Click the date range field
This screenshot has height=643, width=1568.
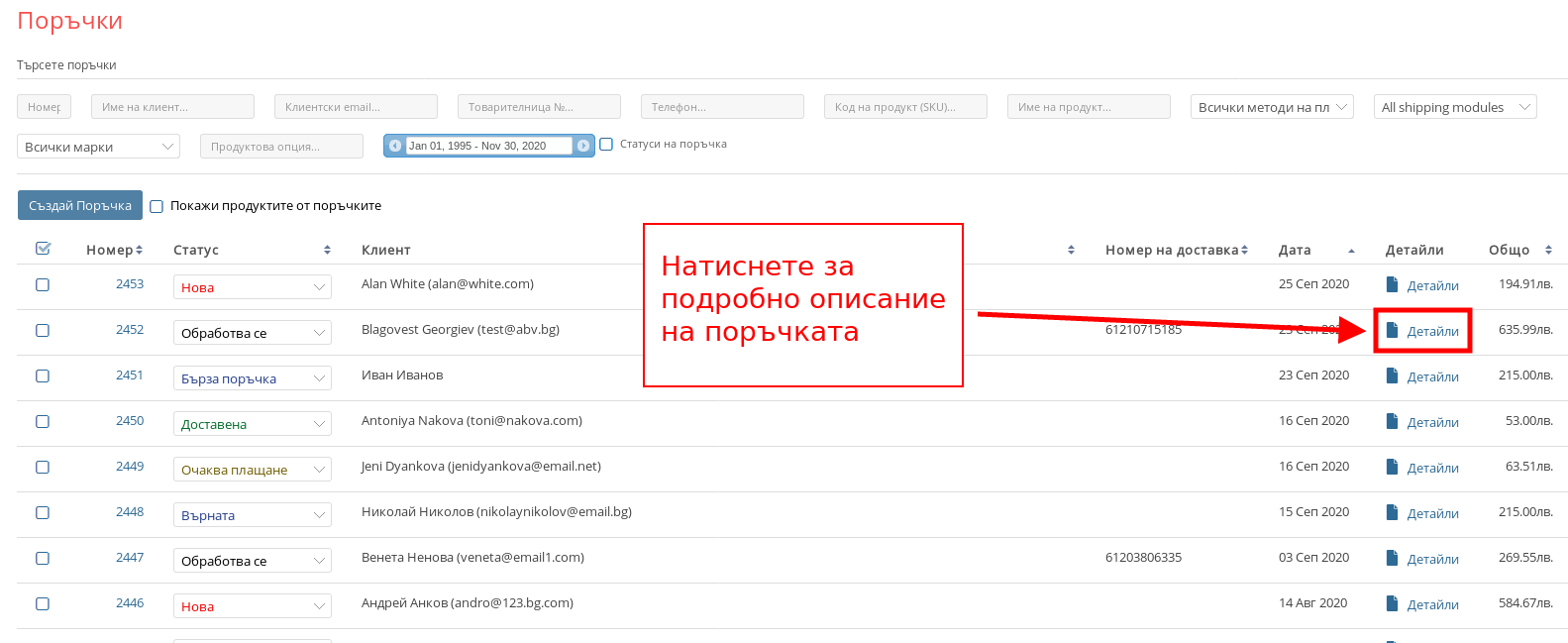tap(488, 146)
